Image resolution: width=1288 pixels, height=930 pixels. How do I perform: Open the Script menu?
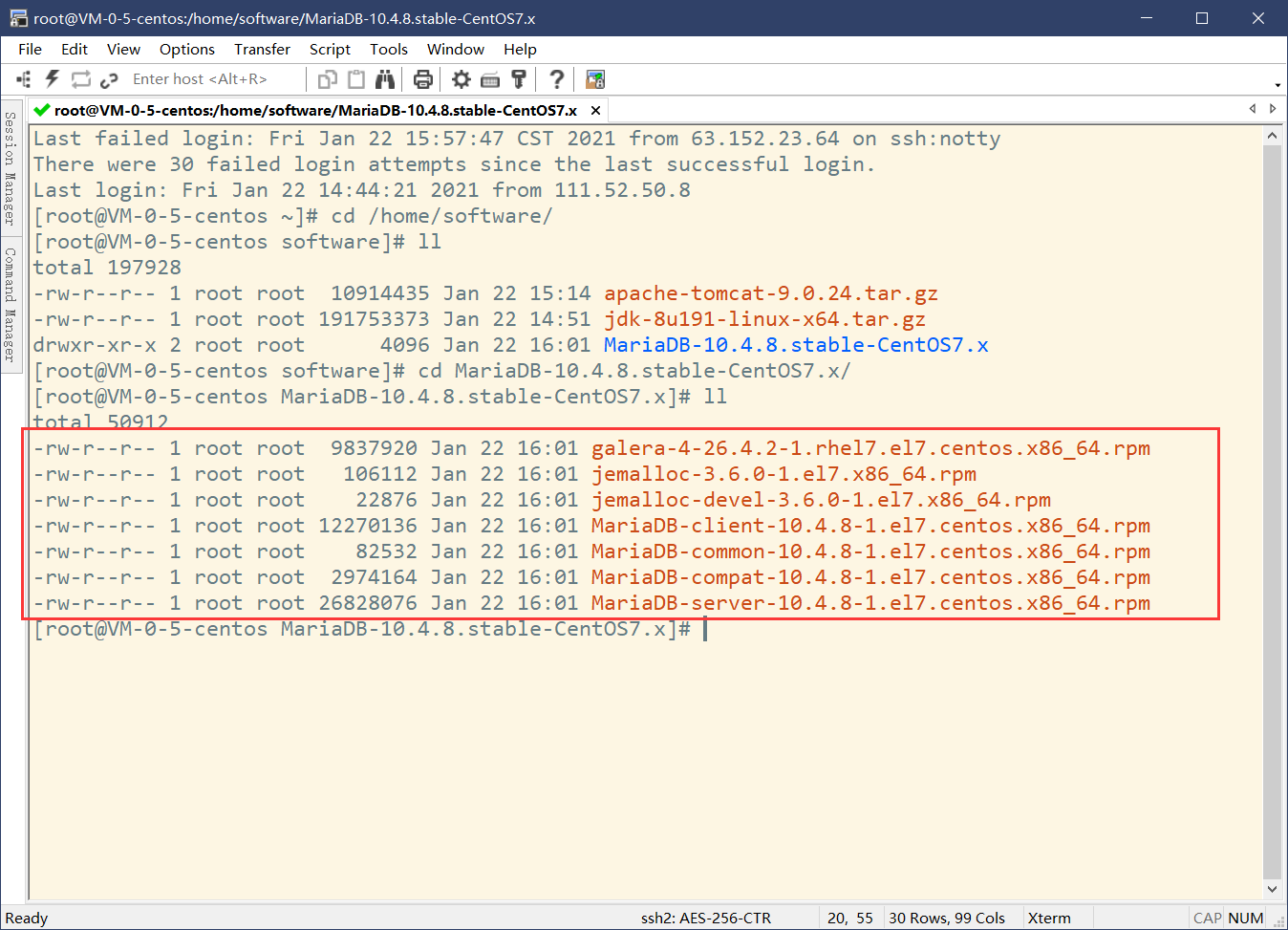coord(330,49)
